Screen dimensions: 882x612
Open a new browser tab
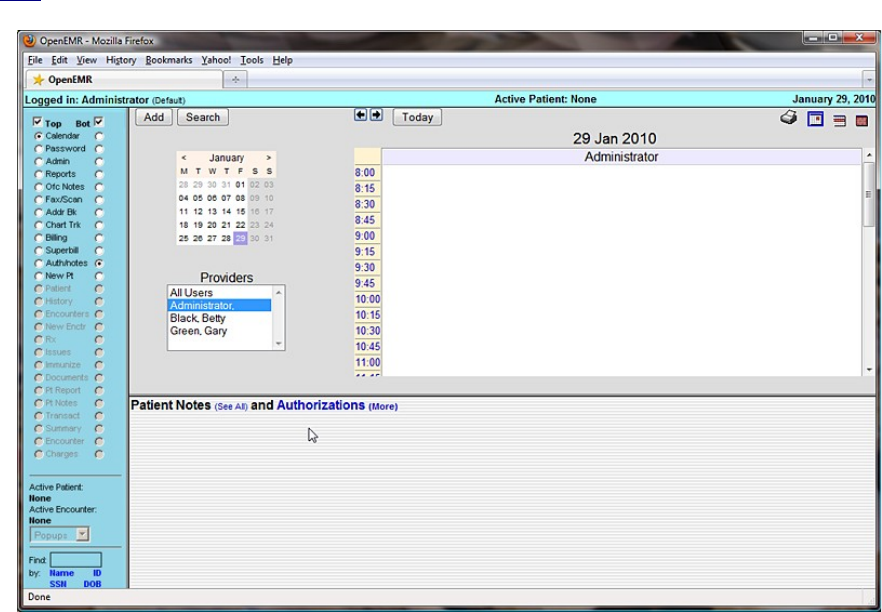(x=235, y=80)
